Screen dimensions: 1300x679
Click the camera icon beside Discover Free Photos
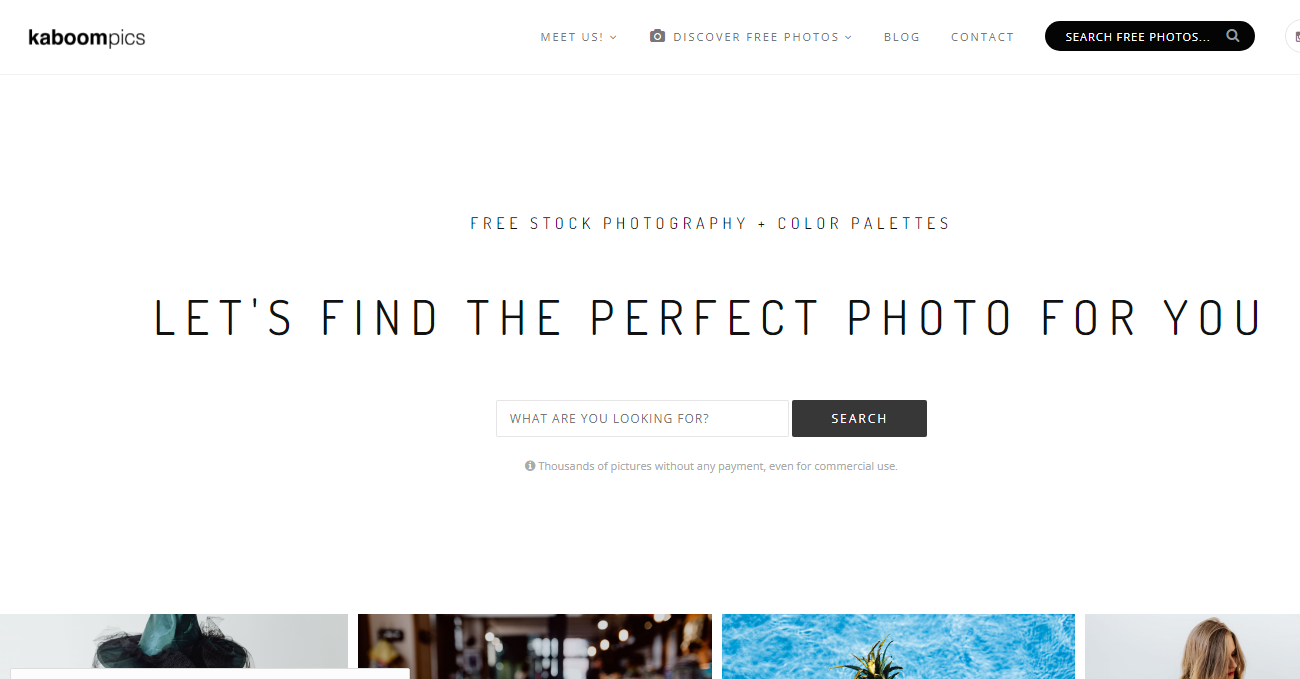(657, 36)
